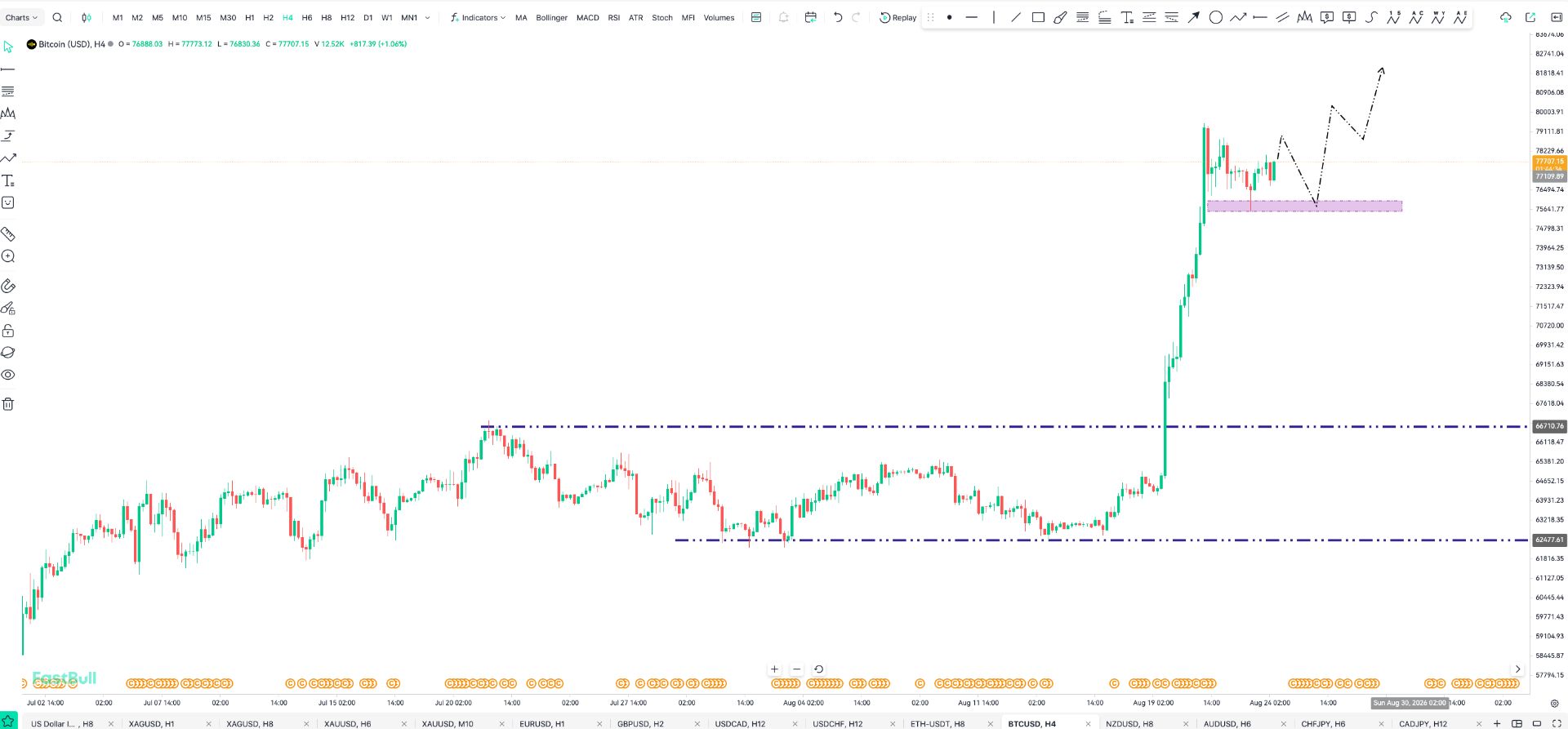This screenshot has height=729, width=1568.
Task: Switch to the GBPUSD, H2 tab
Action: click(640, 723)
